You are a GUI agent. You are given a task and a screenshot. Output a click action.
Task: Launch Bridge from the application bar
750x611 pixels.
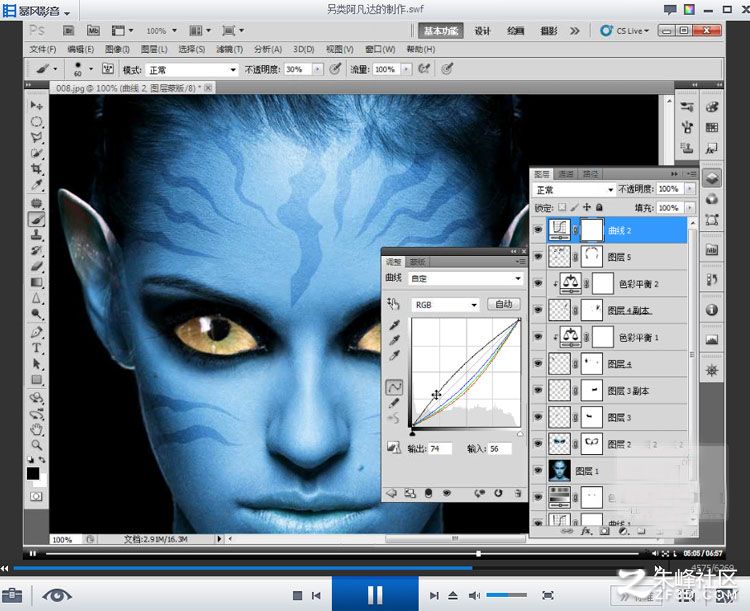coord(68,31)
